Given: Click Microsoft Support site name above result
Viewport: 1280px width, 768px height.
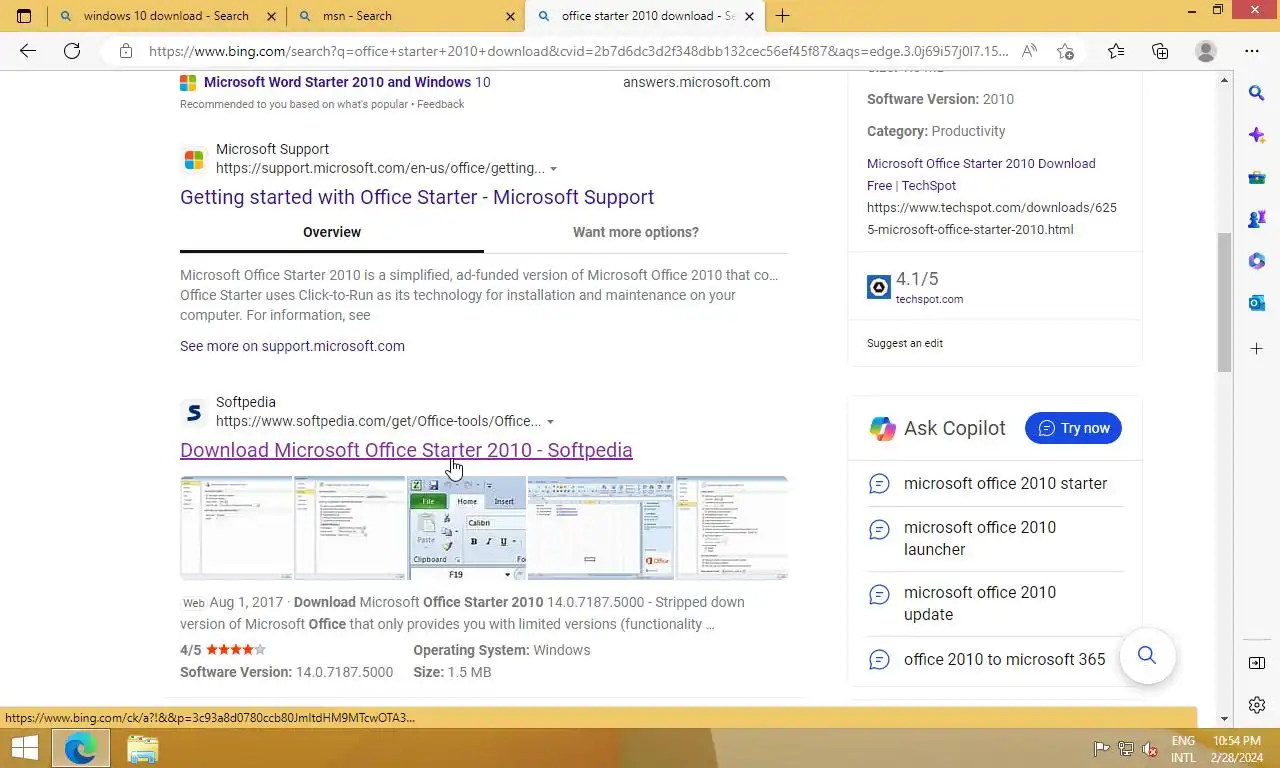Looking at the screenshot, I should click(x=272, y=149).
